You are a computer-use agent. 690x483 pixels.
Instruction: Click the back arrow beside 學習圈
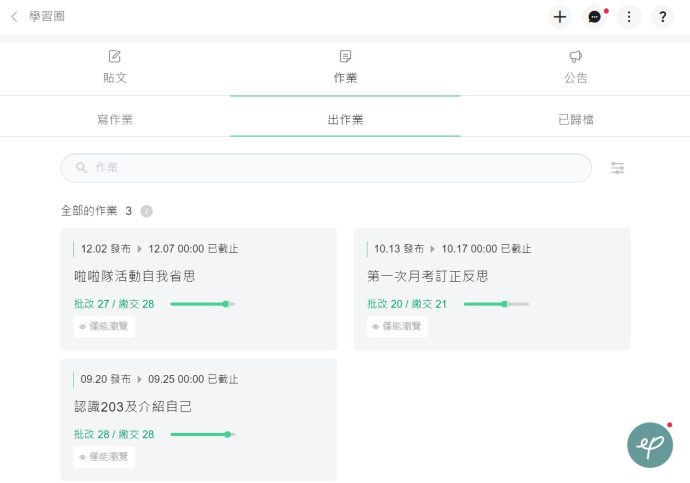point(14,16)
